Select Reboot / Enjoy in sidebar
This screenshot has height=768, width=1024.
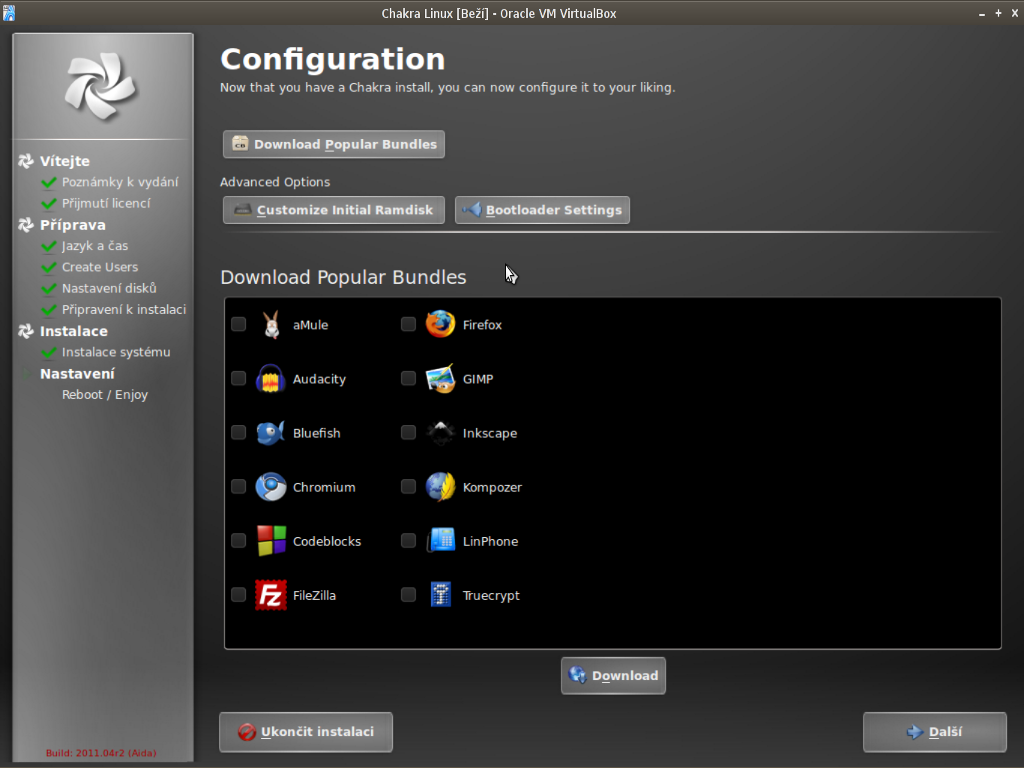tap(104, 394)
